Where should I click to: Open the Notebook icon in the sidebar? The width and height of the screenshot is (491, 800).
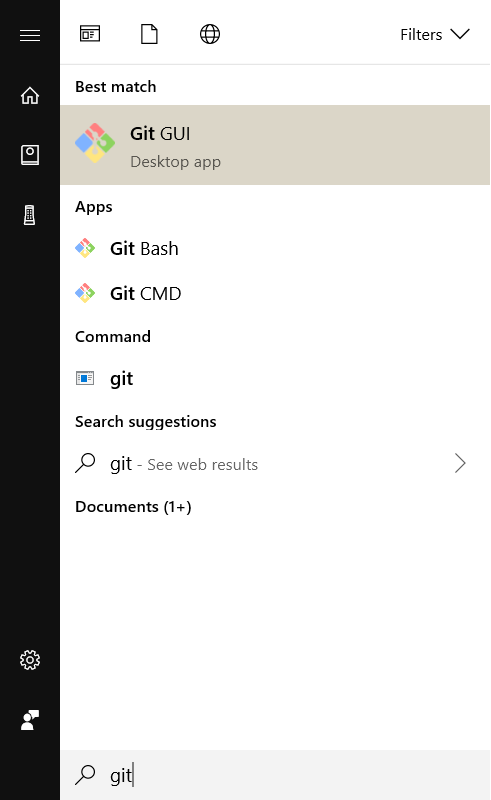30,155
